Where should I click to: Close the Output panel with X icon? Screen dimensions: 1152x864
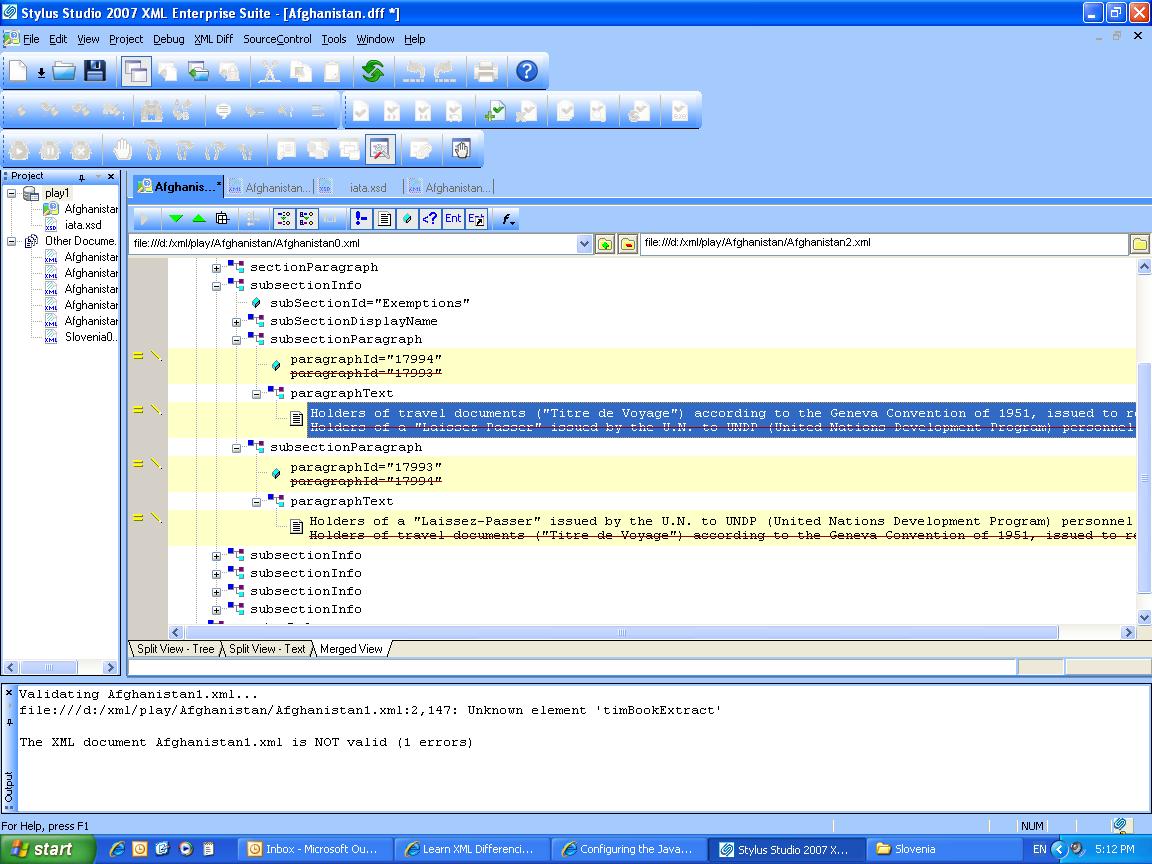click(9, 693)
